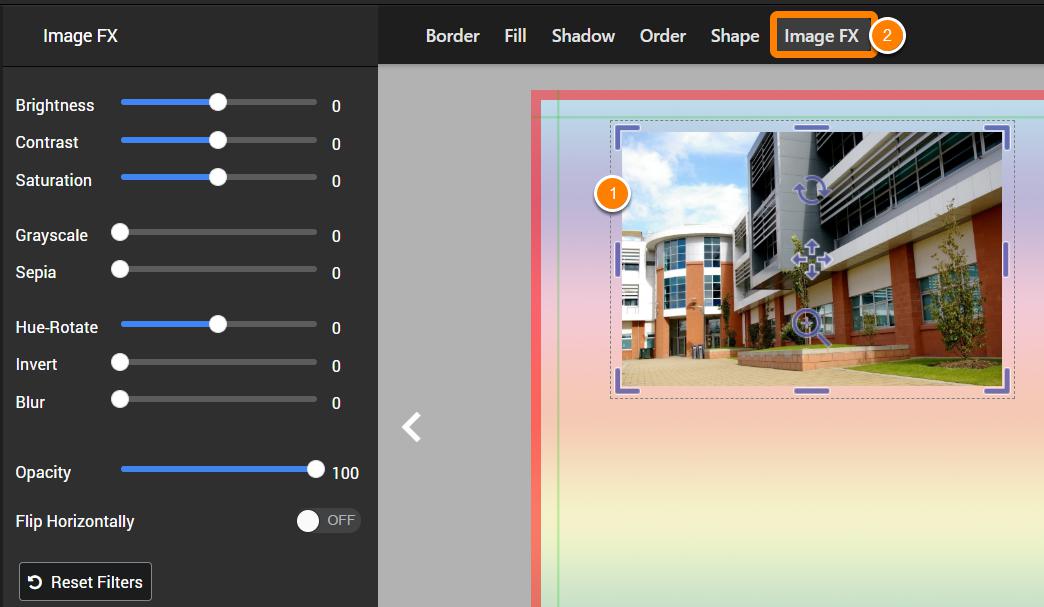This screenshot has height=607, width=1044.
Task: Go to the Shape tab
Action: (x=735, y=36)
